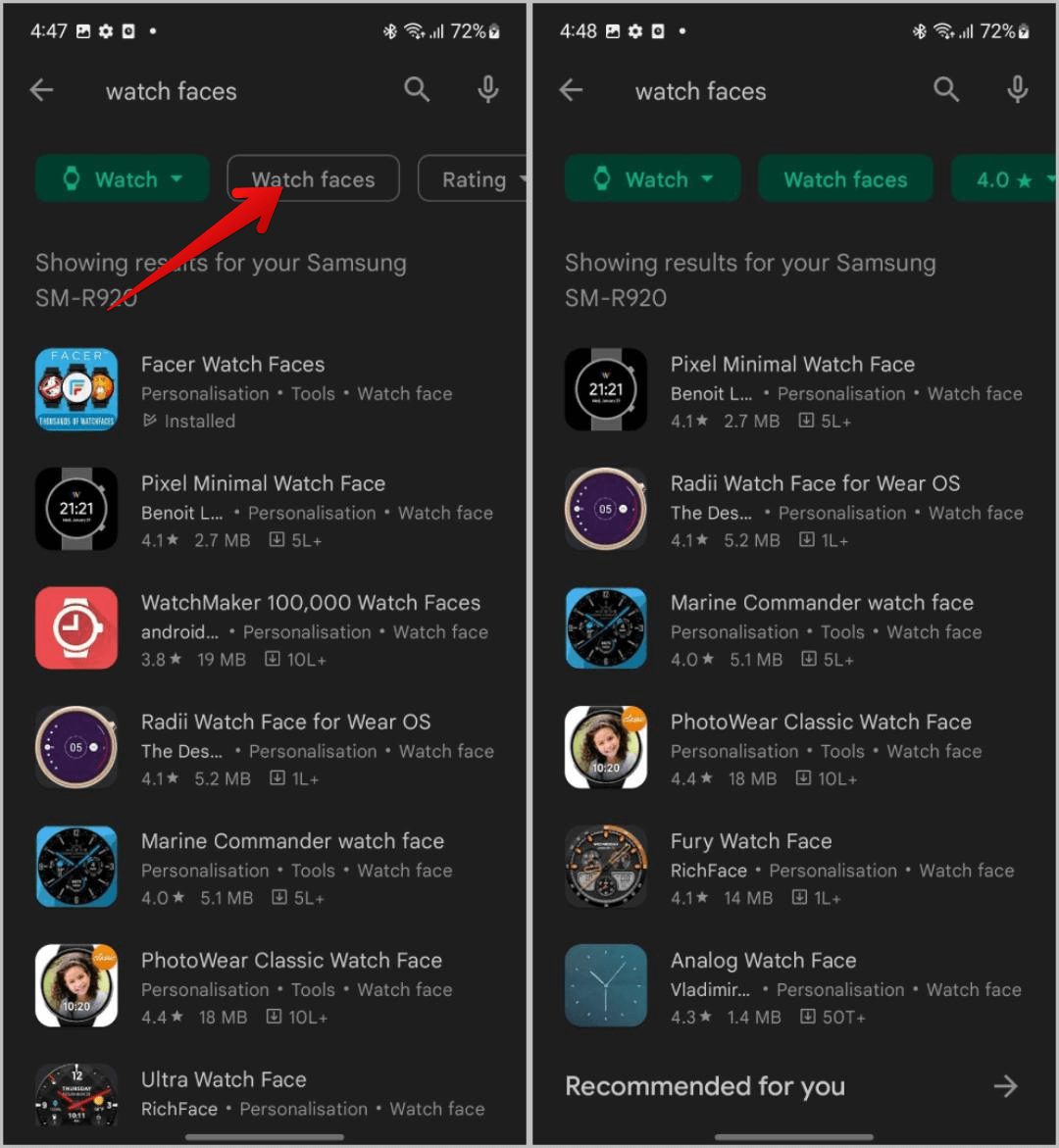Open WatchMaker 100,000 Watch Faces listing
Screen dimensions: 1059x1148
tap(311, 603)
